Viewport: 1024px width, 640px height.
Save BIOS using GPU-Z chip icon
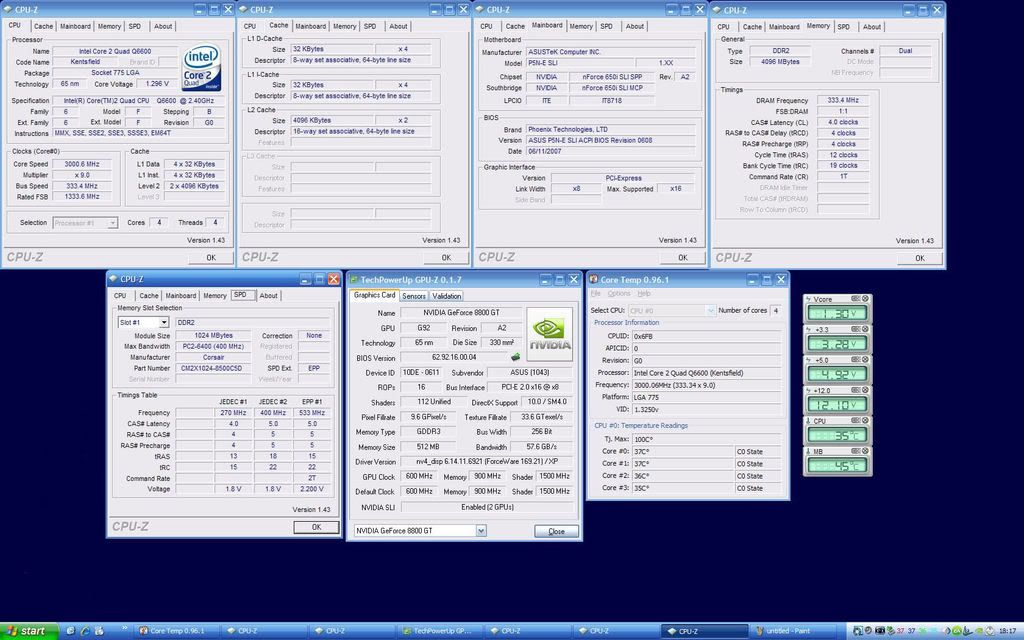[x=515, y=357]
